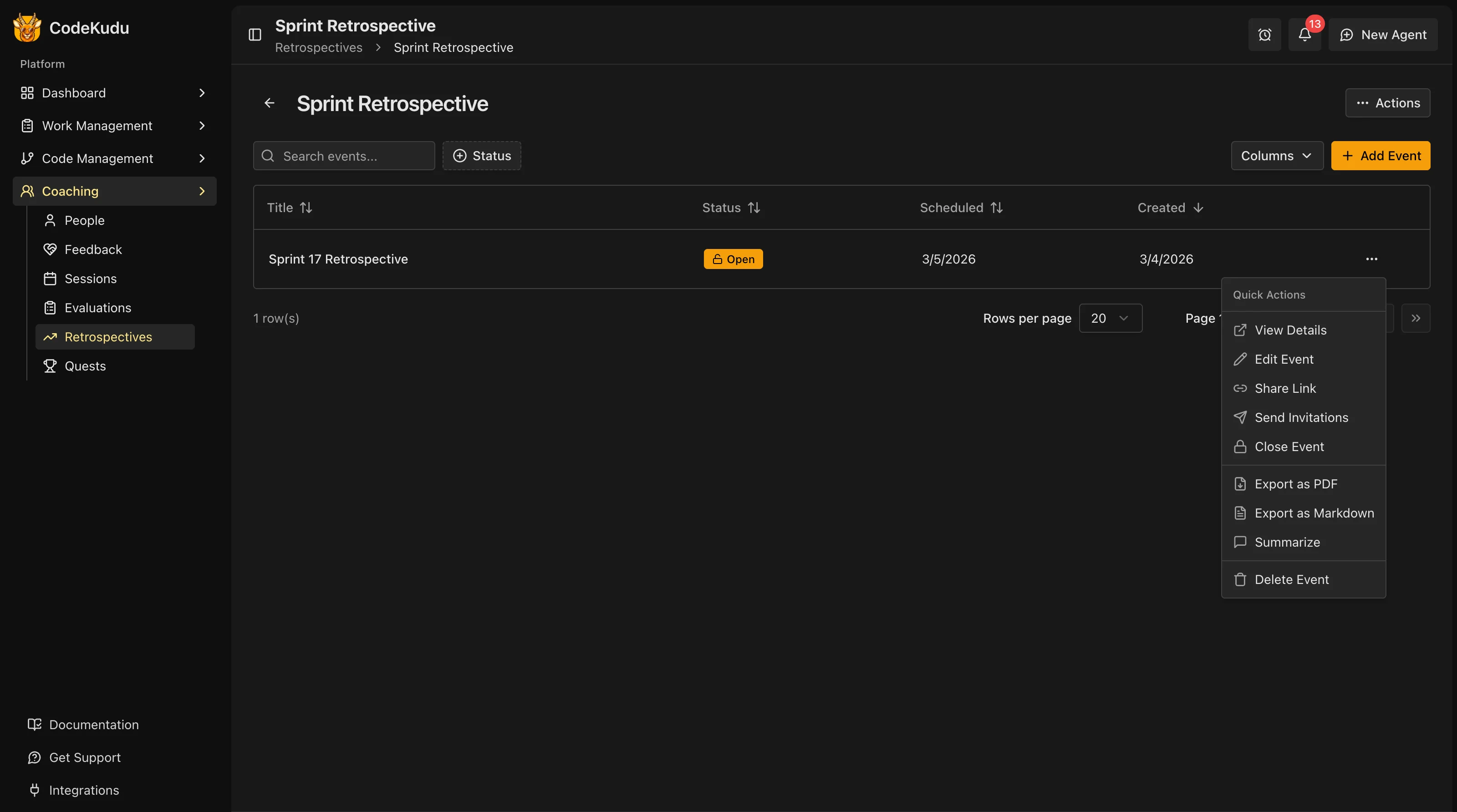
Task: Click the alarm clock icon
Action: pos(1264,35)
